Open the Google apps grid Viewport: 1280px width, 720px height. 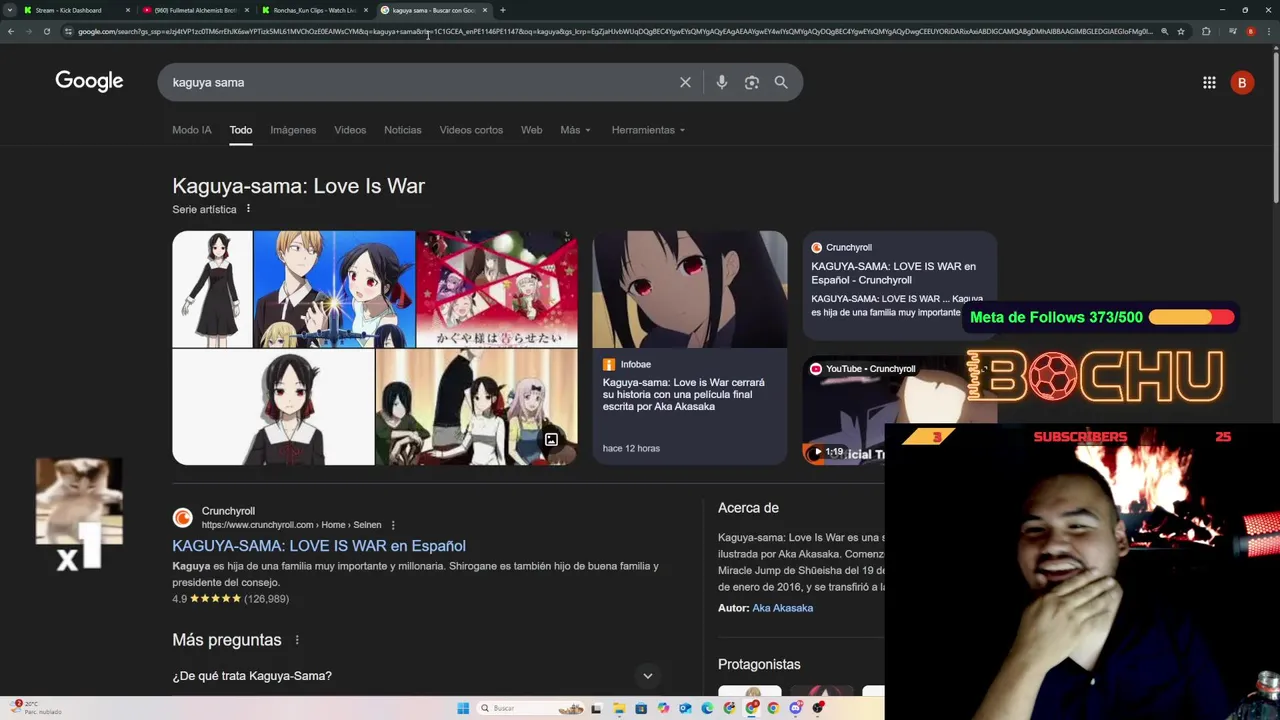[1209, 83]
